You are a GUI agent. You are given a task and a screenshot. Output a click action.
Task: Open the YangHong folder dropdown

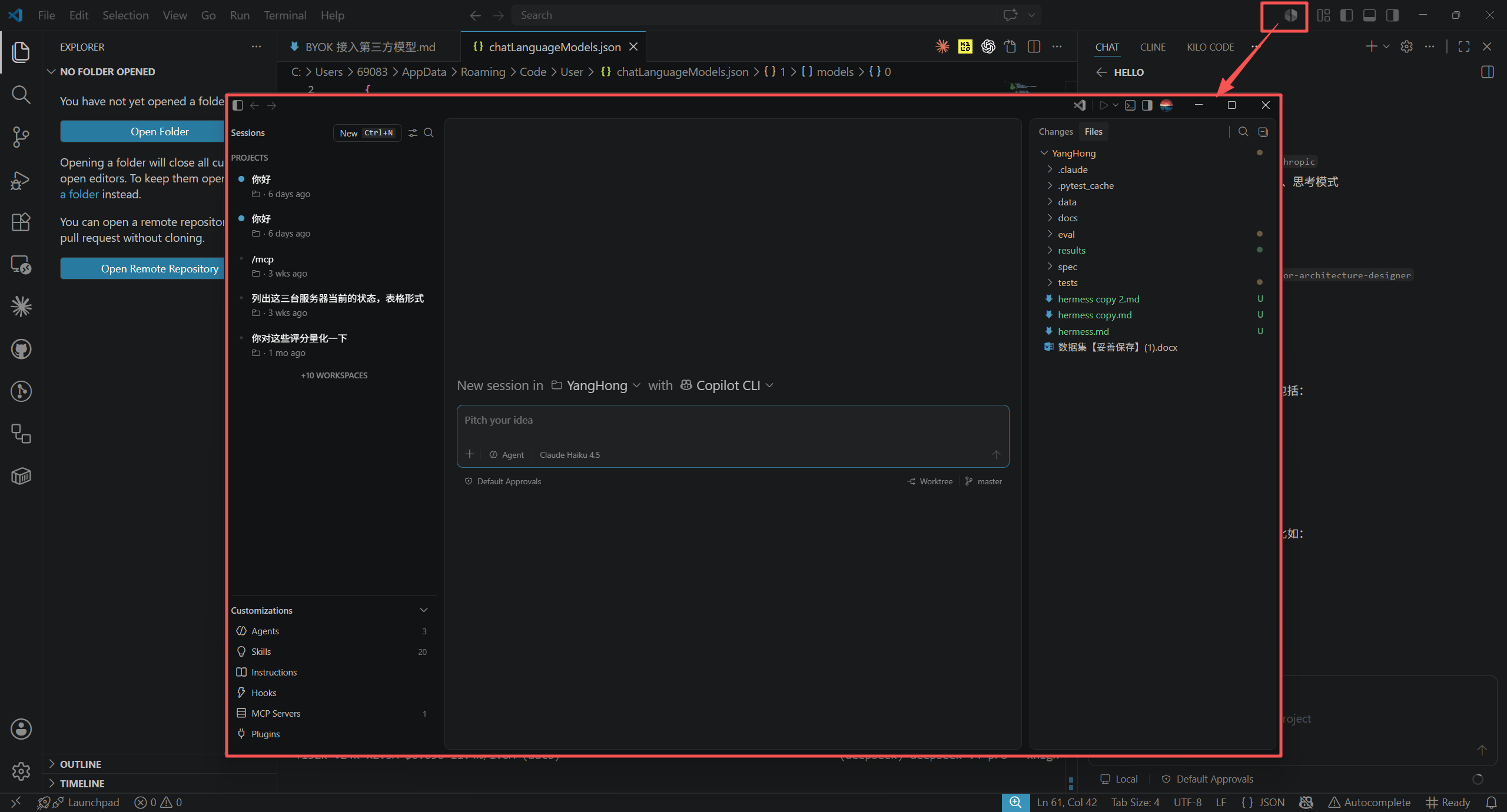click(596, 385)
